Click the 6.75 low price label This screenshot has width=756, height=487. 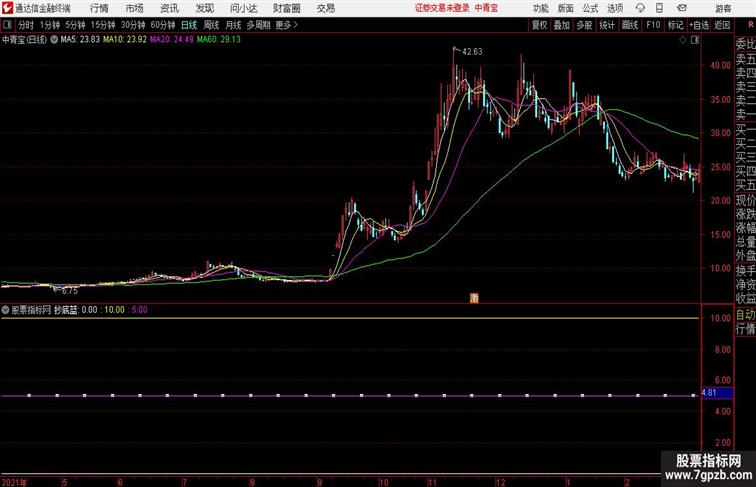point(70,291)
